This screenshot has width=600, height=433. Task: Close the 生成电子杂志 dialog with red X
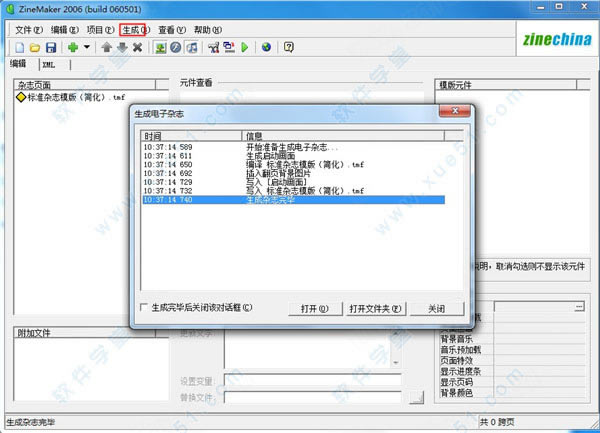tap(455, 111)
